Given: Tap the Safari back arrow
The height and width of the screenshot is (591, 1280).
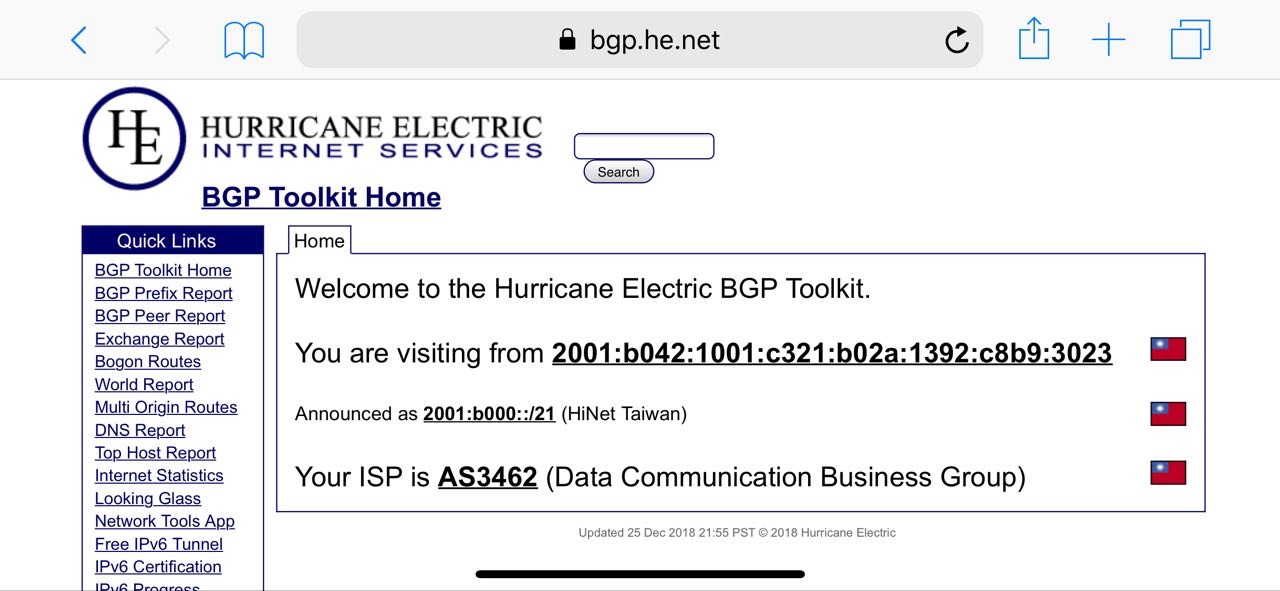Looking at the screenshot, I should click(79, 40).
